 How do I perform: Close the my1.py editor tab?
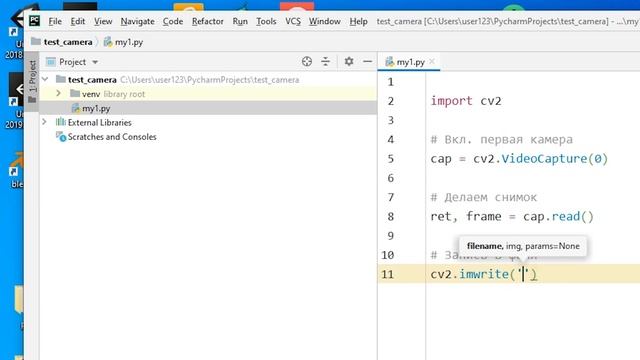[432, 62]
